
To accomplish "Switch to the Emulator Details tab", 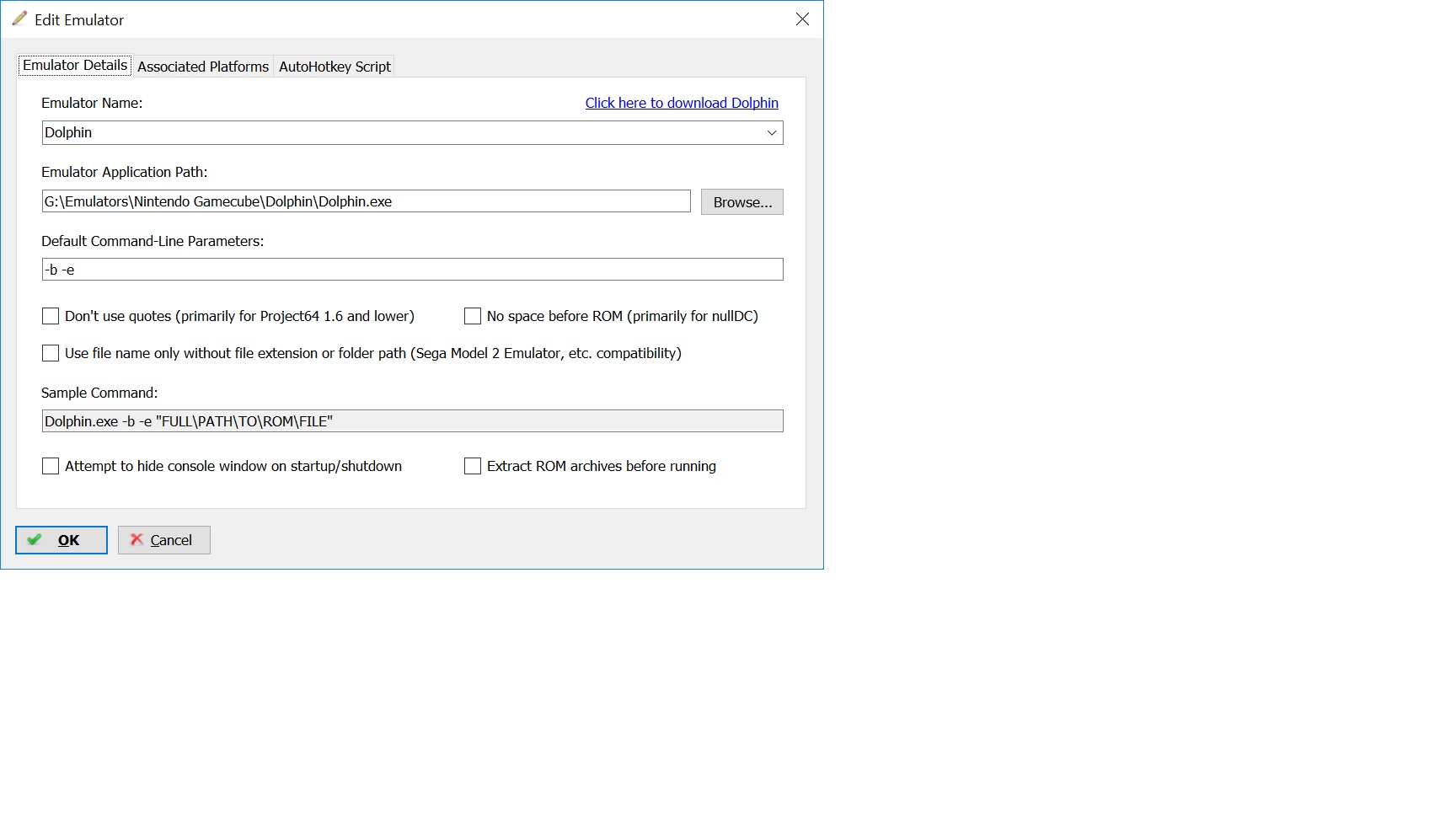I will pyautogui.click(x=75, y=66).
